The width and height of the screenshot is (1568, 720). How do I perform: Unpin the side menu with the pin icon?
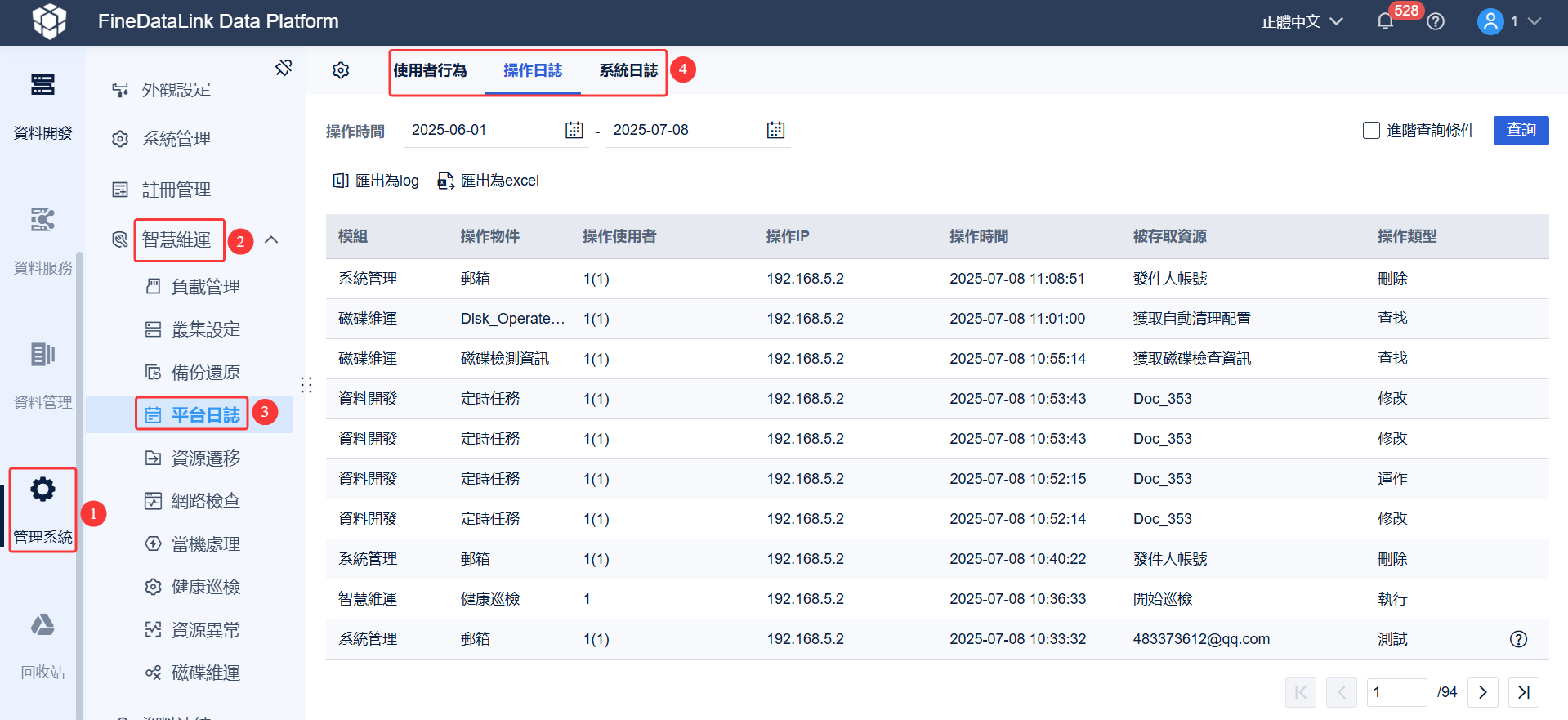284,68
